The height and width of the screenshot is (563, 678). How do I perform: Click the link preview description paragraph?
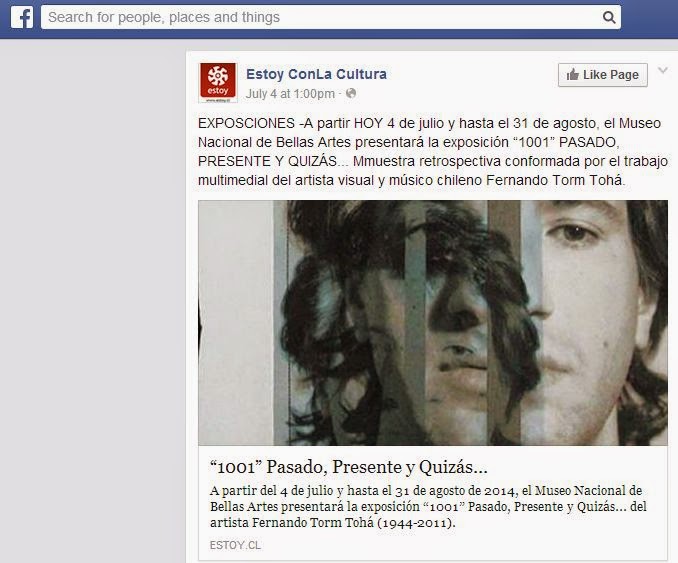(428, 506)
